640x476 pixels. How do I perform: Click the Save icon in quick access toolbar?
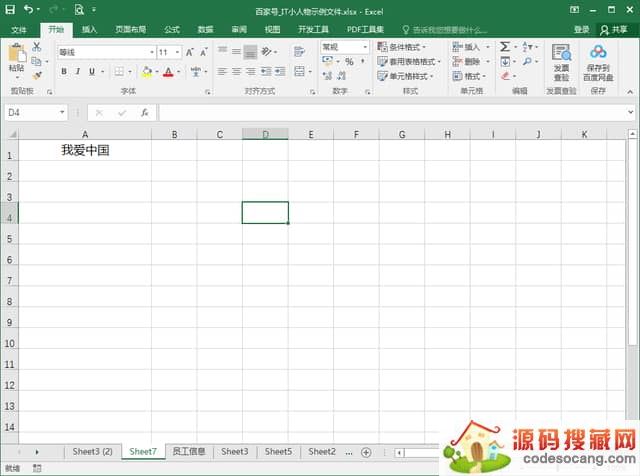pos(10,9)
